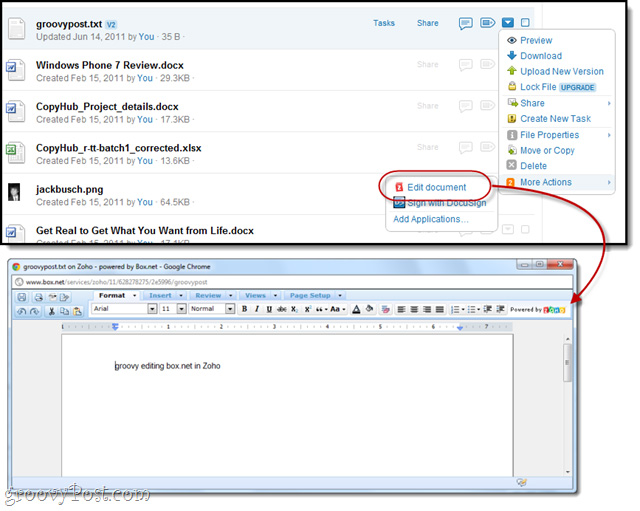This screenshot has height=511, width=640.
Task: Apply subscript formatting
Action: (294, 309)
